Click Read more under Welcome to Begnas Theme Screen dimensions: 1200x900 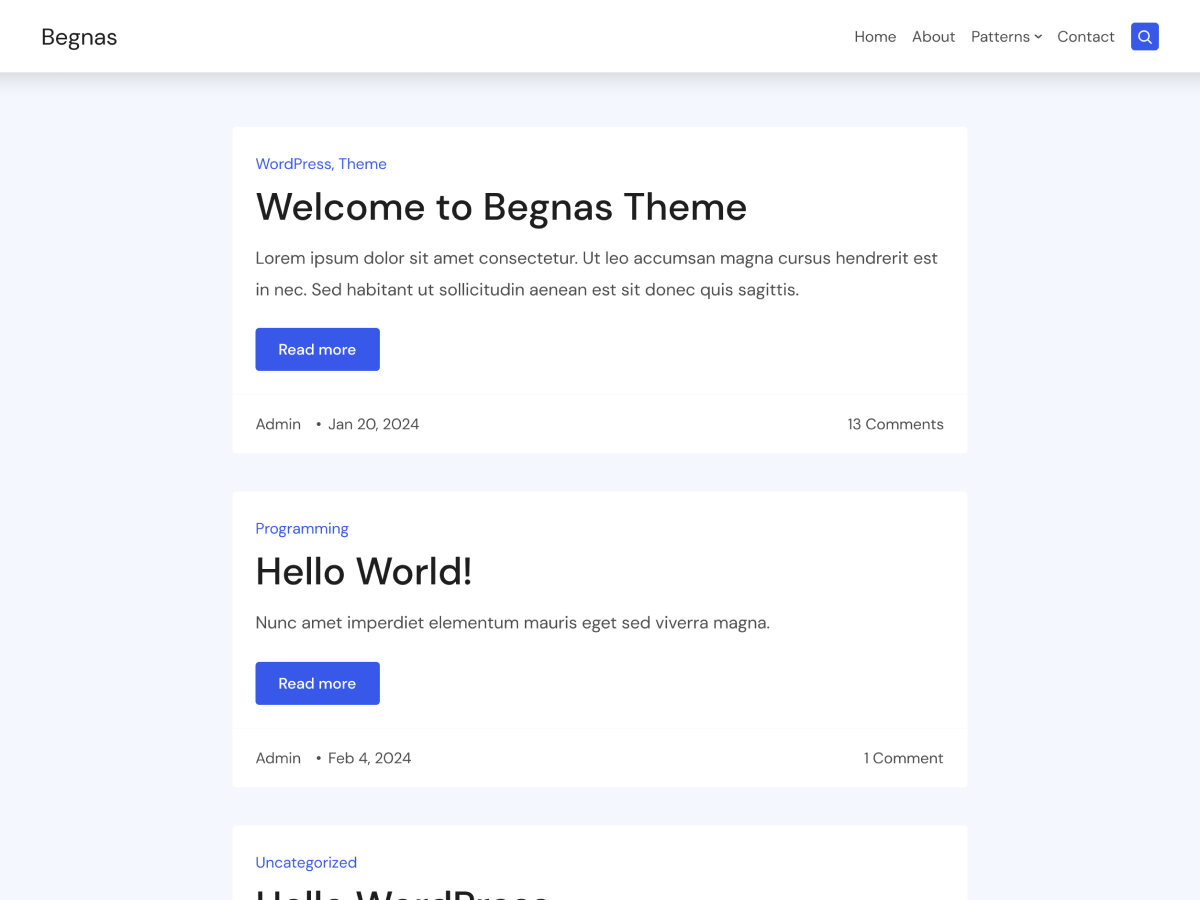[317, 349]
